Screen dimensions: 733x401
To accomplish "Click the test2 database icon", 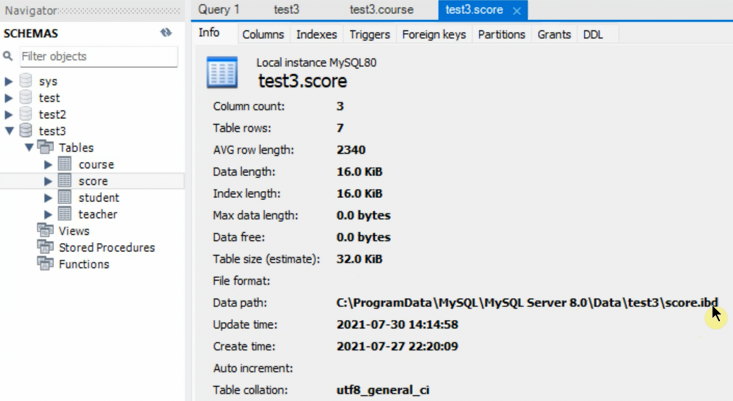I will pyautogui.click(x=26, y=114).
